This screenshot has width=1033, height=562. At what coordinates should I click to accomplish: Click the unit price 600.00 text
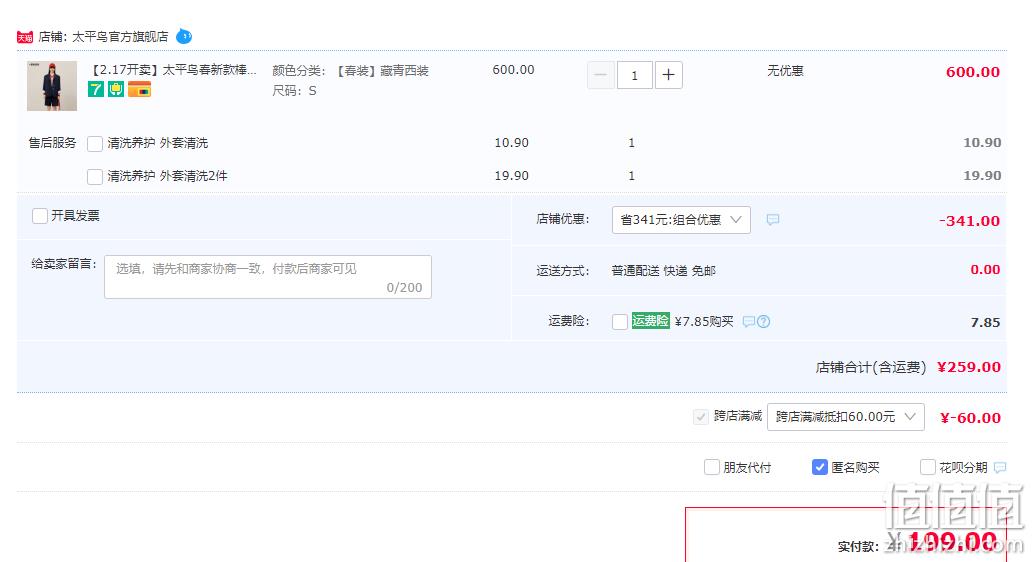click(x=513, y=70)
